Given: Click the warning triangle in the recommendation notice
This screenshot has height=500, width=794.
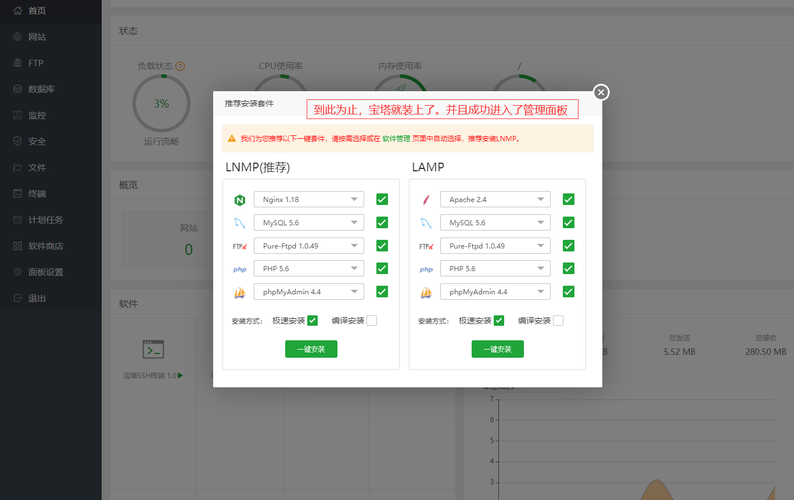Looking at the screenshot, I should point(231,138).
